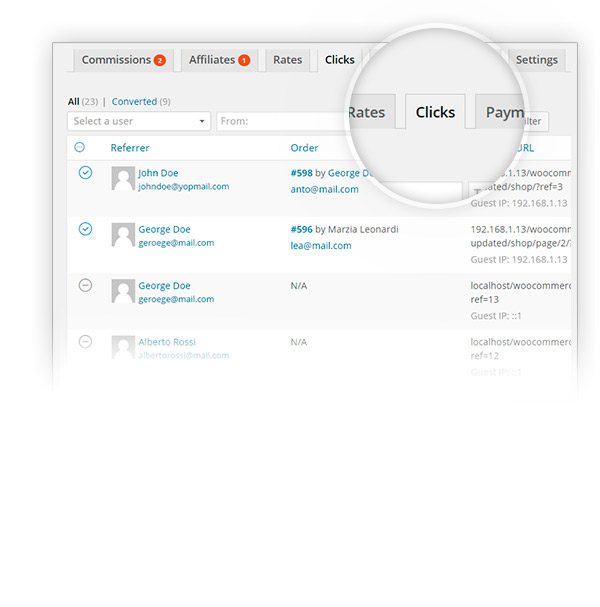The height and width of the screenshot is (607, 600).
Task: Click anto@mail.com email
Action: click(x=324, y=189)
